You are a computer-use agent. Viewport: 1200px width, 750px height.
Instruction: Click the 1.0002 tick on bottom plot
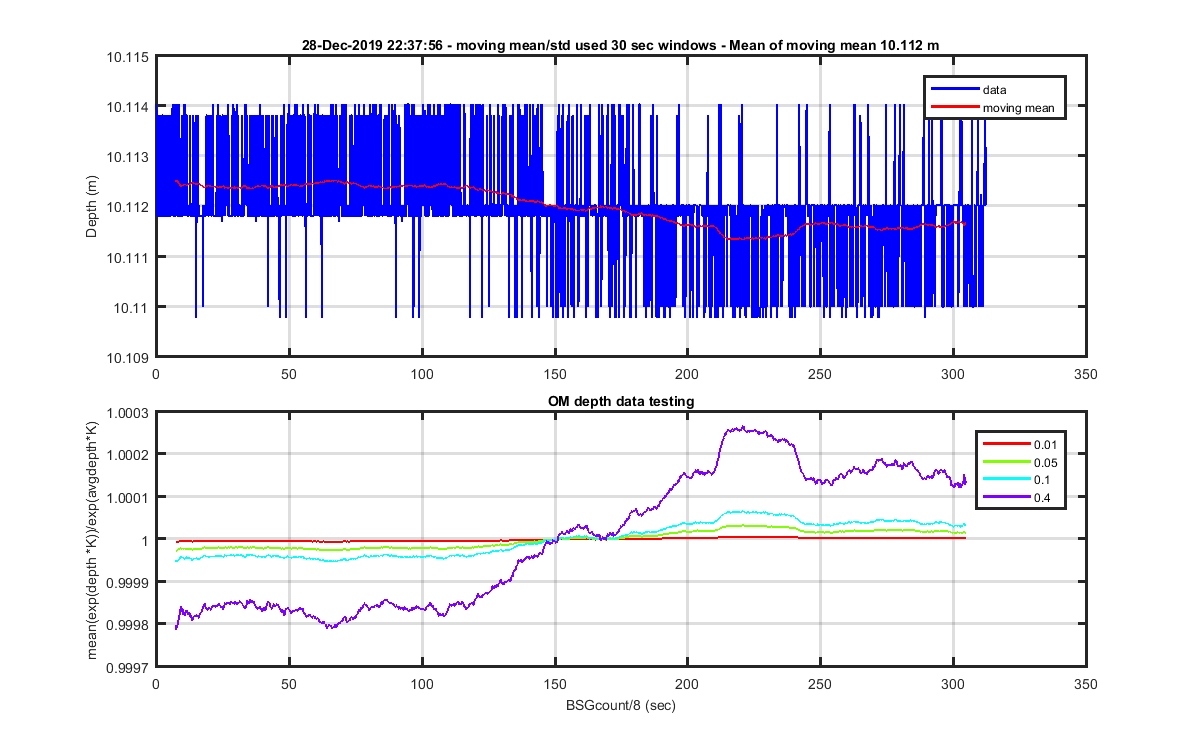(129, 455)
